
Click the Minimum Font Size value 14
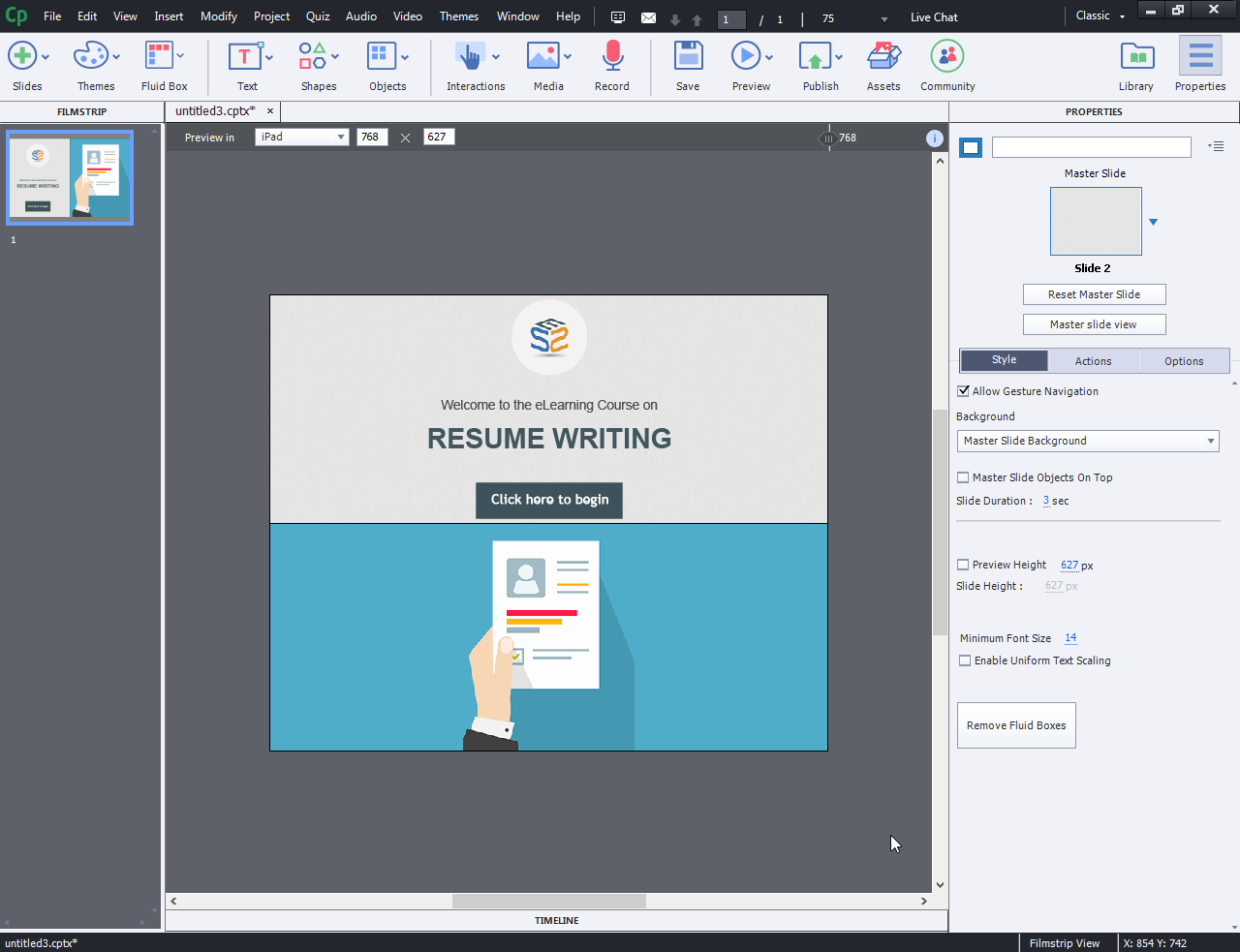click(1070, 638)
